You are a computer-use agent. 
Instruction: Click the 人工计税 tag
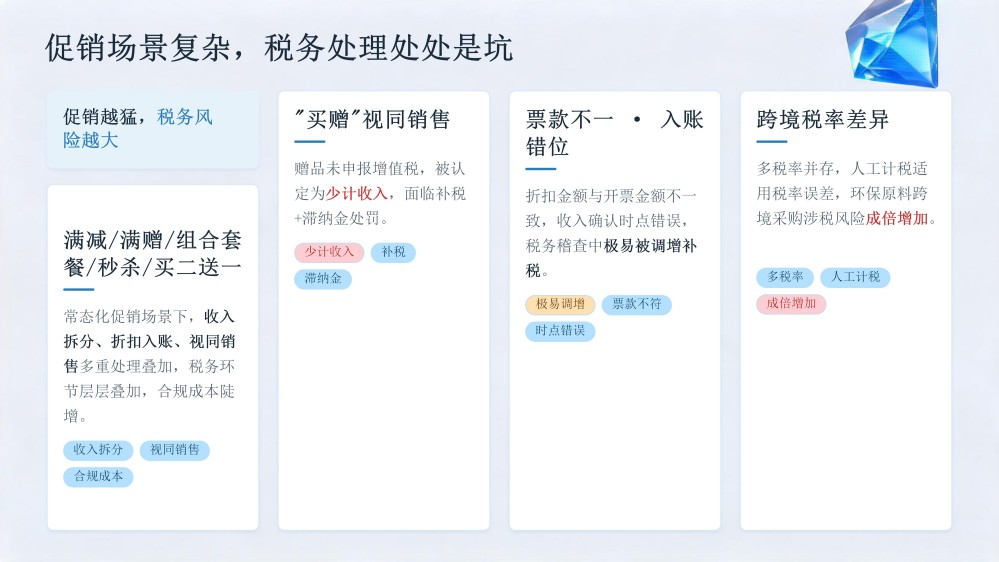(855, 278)
